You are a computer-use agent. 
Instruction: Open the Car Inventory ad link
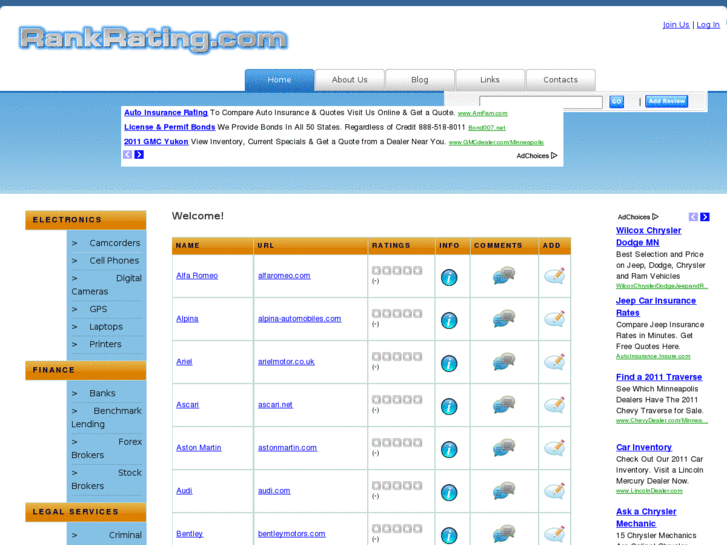click(x=644, y=447)
